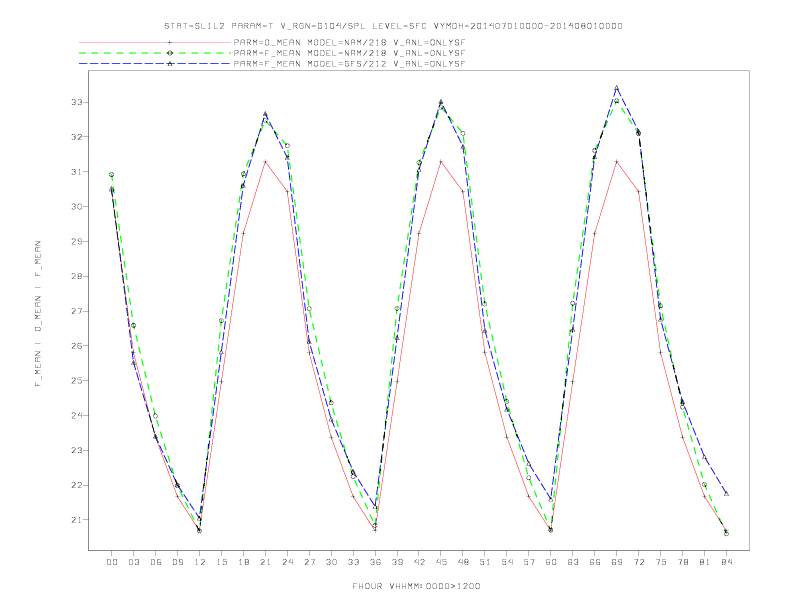The height and width of the screenshot is (612, 792).
Task: Click y-axis tick label 27
Action: pos(77,311)
